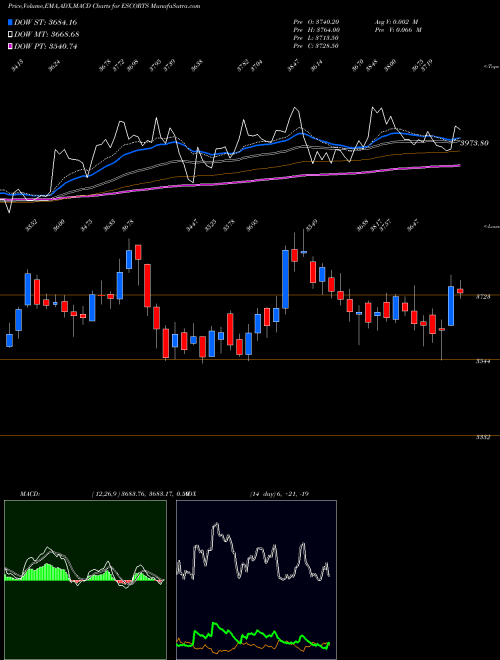500x660 pixels.
Task: Click the tall blue breakout candle mid-chart
Action: (285, 279)
